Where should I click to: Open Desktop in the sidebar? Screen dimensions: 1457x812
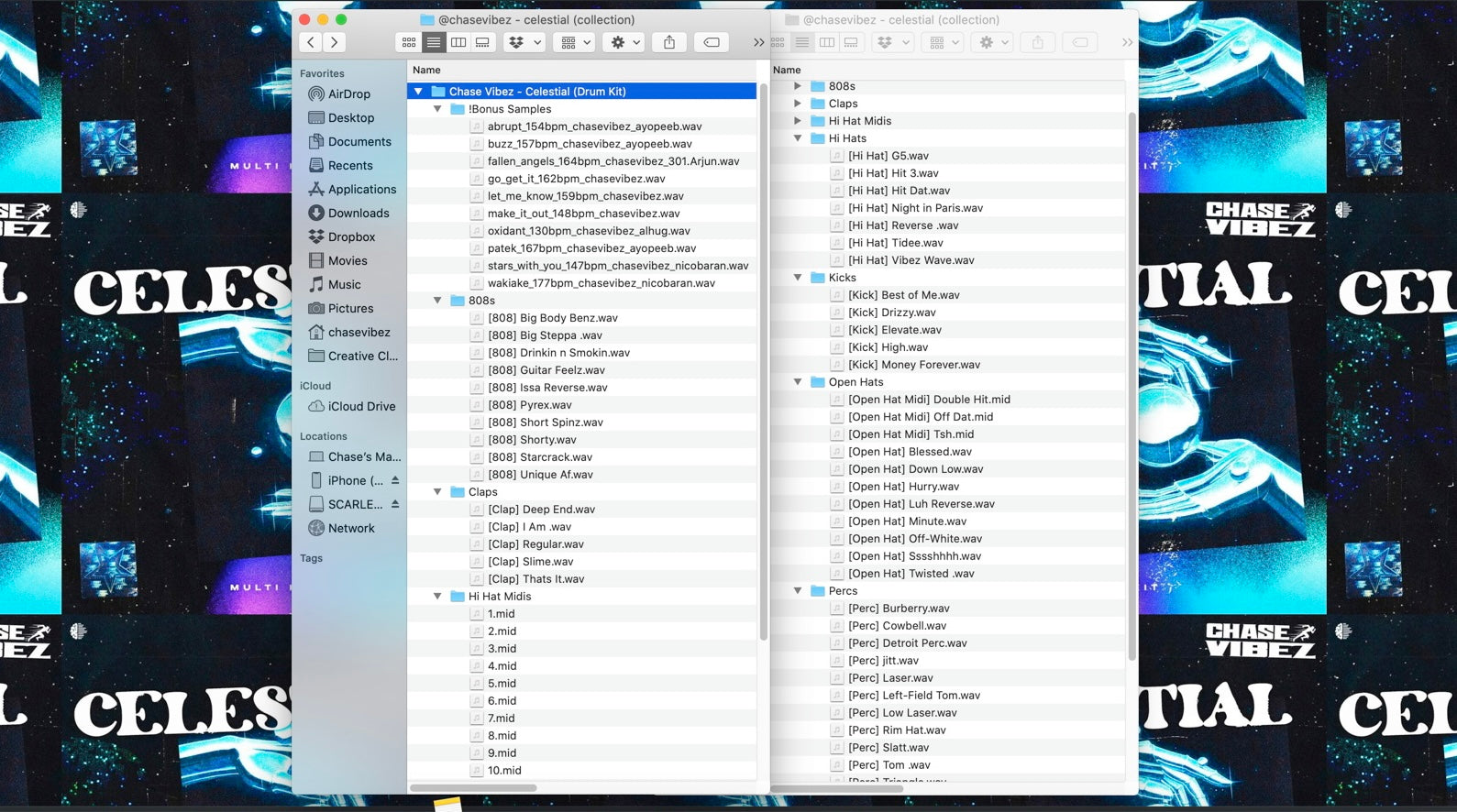point(350,117)
